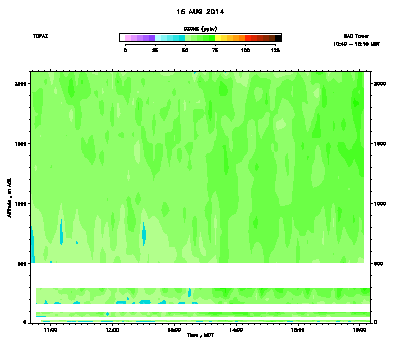
Task: Pick the cyan section of the colorbar
Action: (x=170, y=38)
